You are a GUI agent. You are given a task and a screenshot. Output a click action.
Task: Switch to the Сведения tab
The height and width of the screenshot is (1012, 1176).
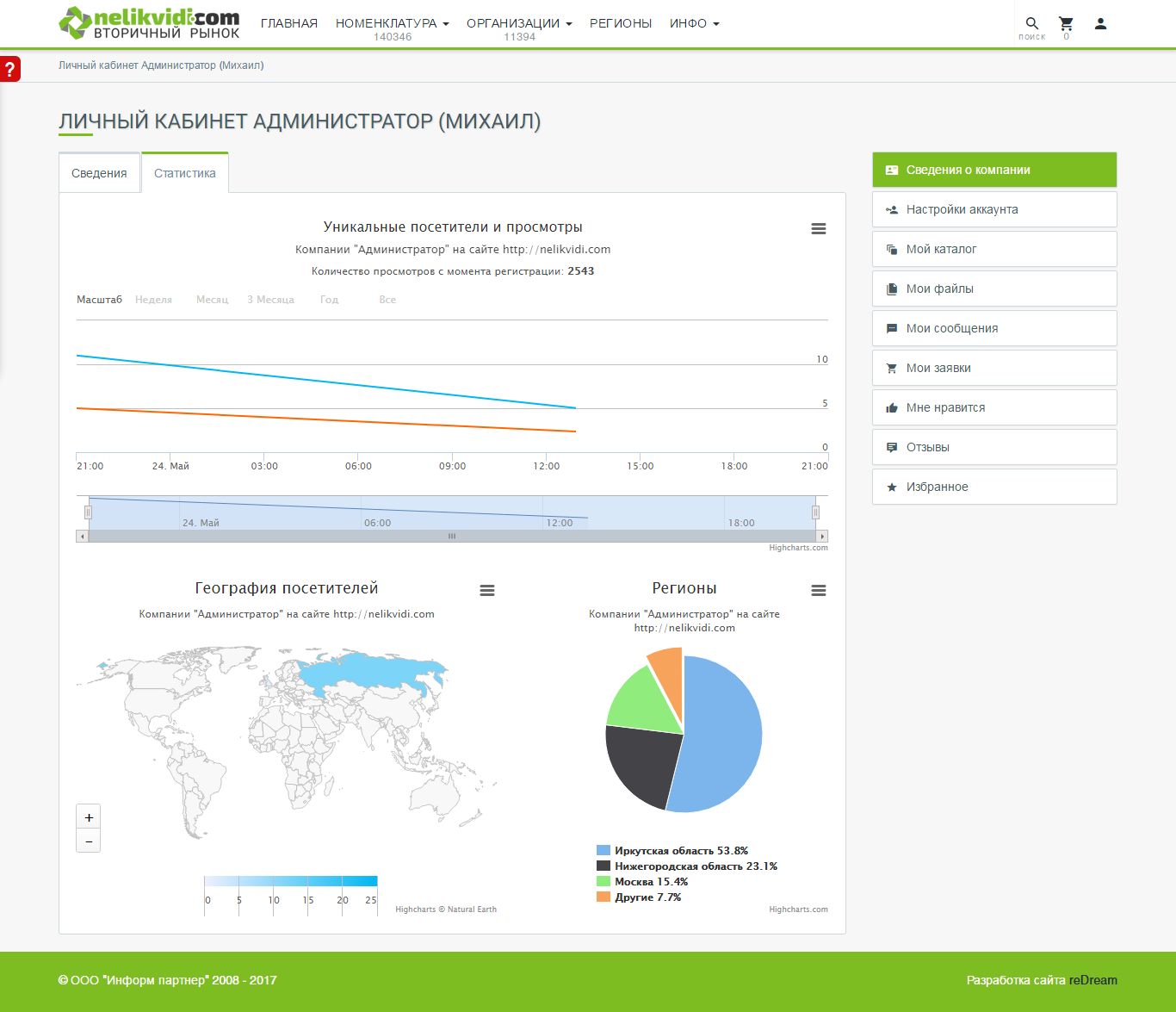(x=99, y=173)
